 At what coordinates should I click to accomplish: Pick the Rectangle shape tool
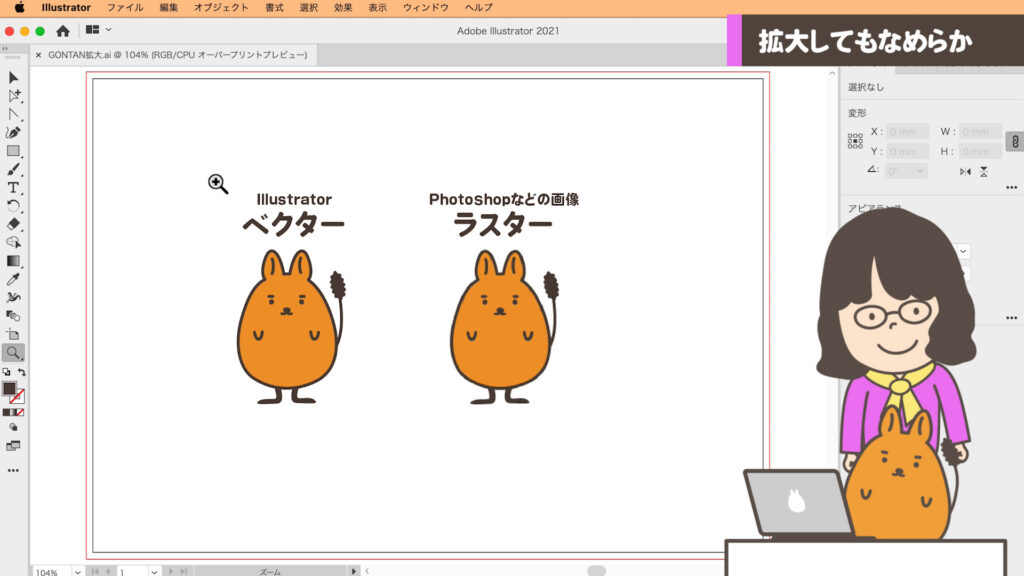tap(14, 151)
